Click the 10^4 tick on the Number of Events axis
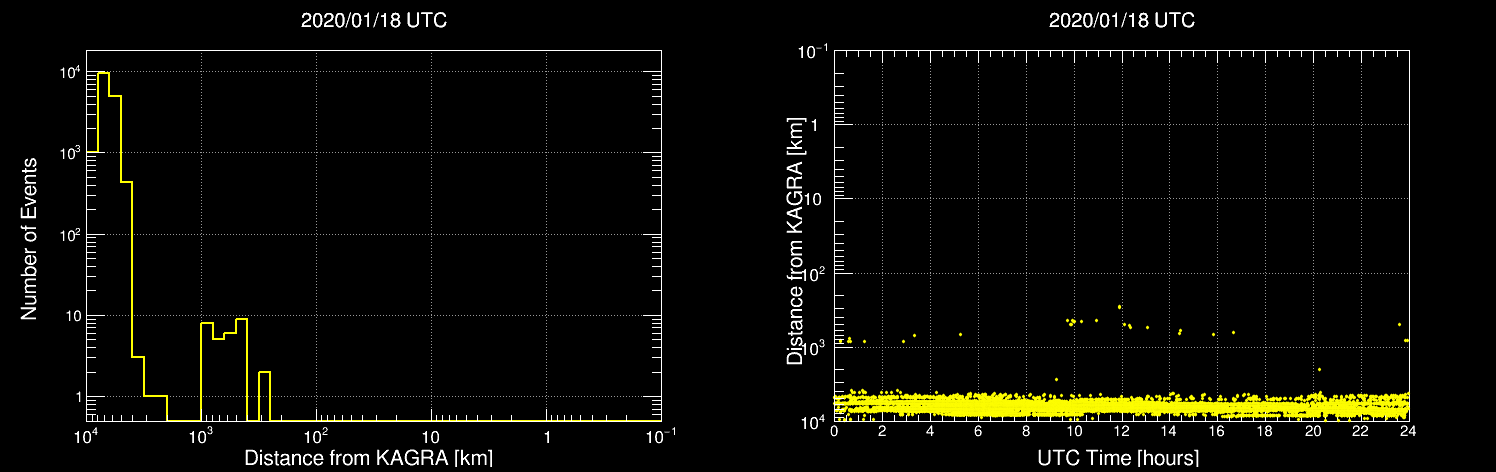This screenshot has width=1496, height=472. pyautogui.click(x=69, y=71)
